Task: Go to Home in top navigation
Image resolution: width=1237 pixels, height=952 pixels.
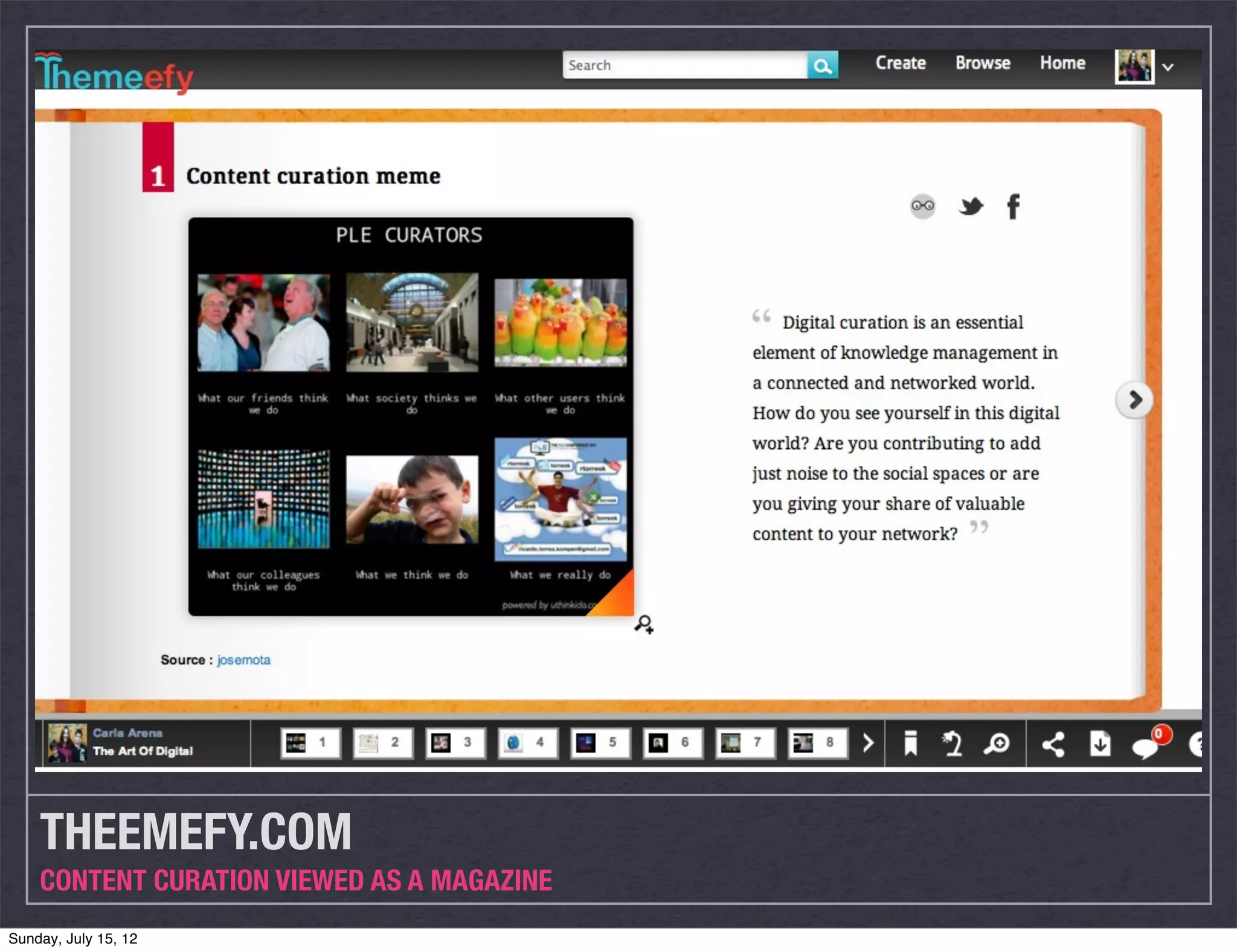Action: 1062,63
